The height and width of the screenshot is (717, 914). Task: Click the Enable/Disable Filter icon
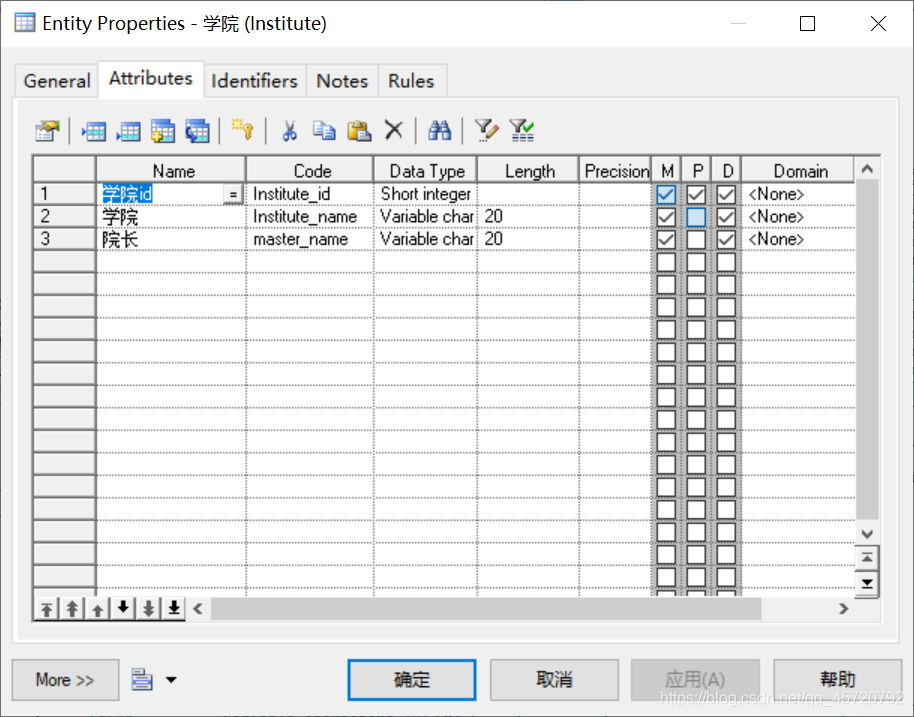pos(522,131)
